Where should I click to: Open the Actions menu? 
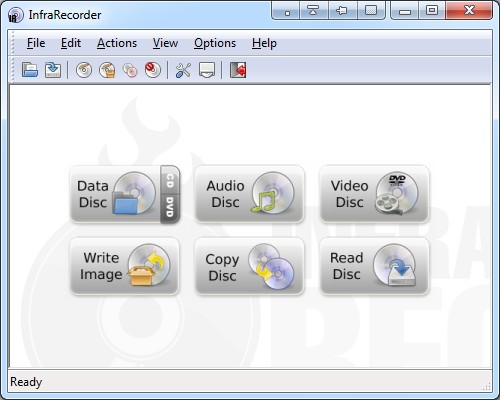[117, 43]
